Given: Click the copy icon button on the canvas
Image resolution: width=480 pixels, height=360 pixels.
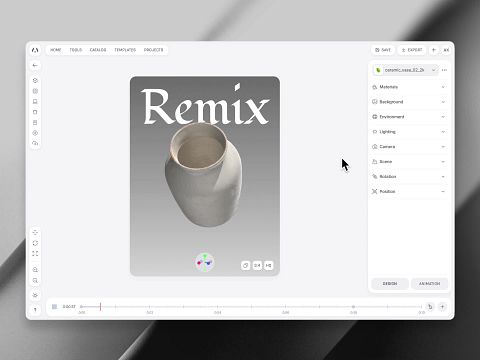Looking at the screenshot, I should click(246, 265).
